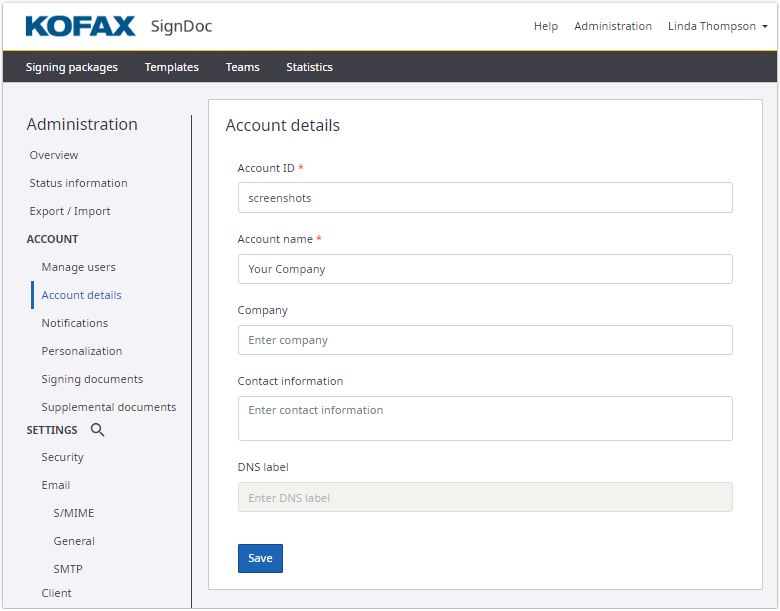Select the Company input field

point(484,340)
